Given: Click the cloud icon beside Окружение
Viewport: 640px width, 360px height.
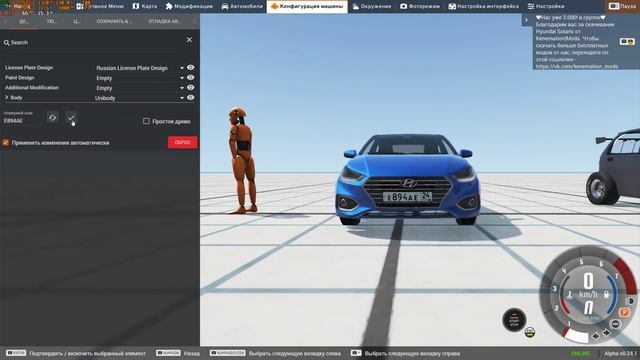Looking at the screenshot, I should pos(356,6).
